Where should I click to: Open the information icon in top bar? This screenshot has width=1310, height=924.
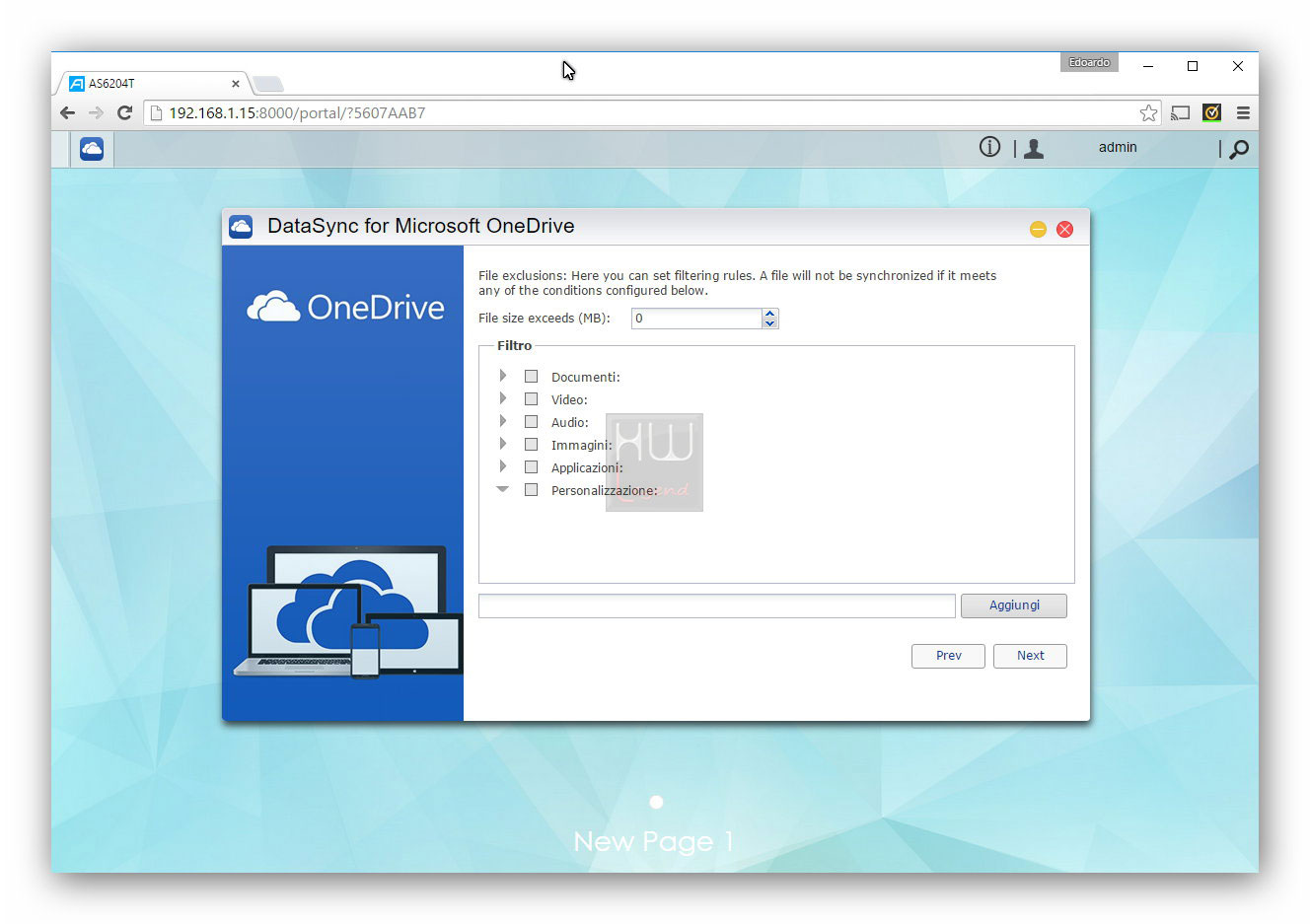[989, 147]
